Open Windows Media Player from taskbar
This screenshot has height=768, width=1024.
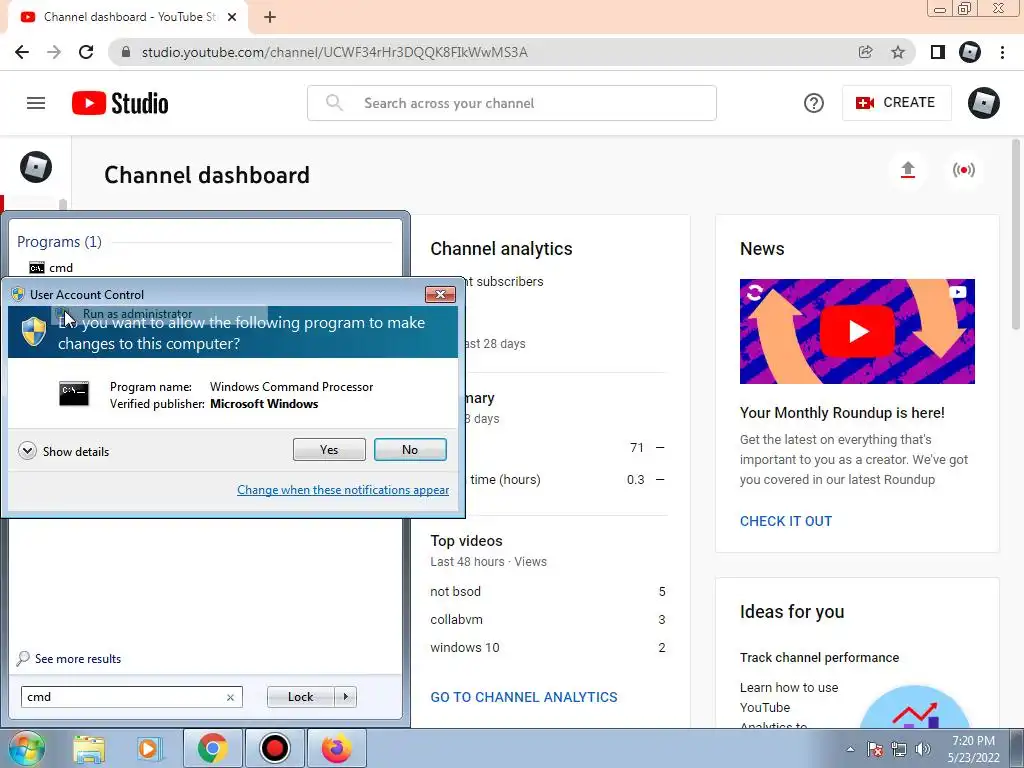point(149,748)
